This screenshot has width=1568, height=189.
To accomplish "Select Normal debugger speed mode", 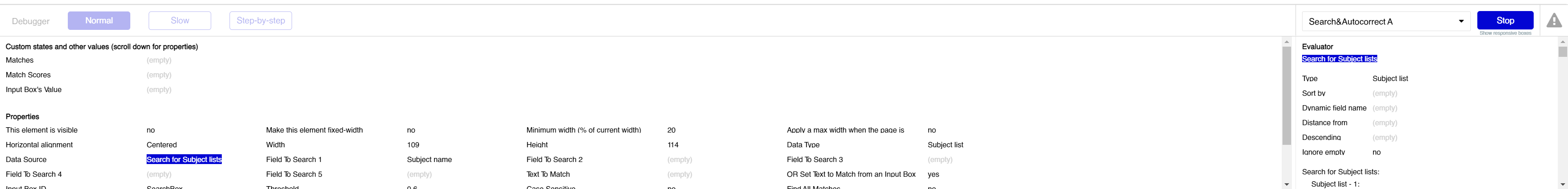I will coord(98,21).
